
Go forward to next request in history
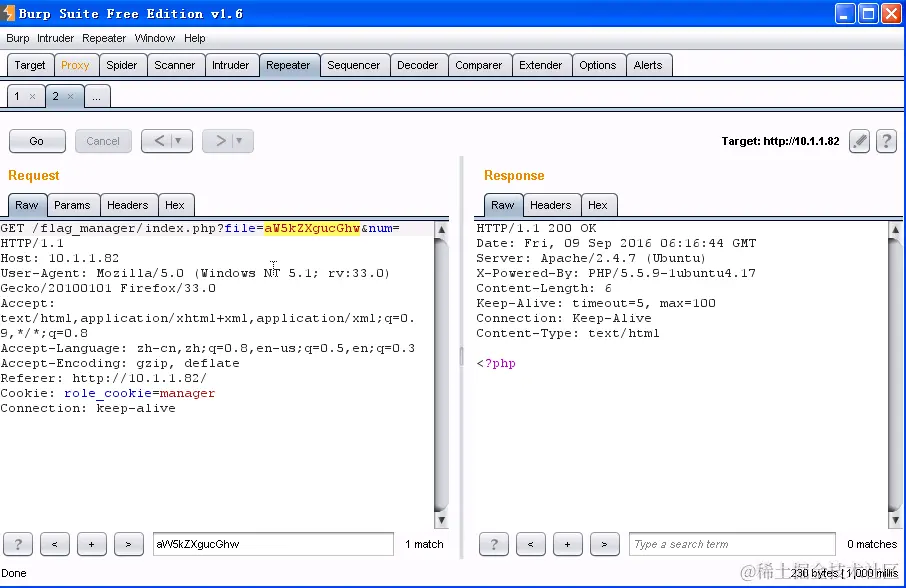[x=220, y=141]
